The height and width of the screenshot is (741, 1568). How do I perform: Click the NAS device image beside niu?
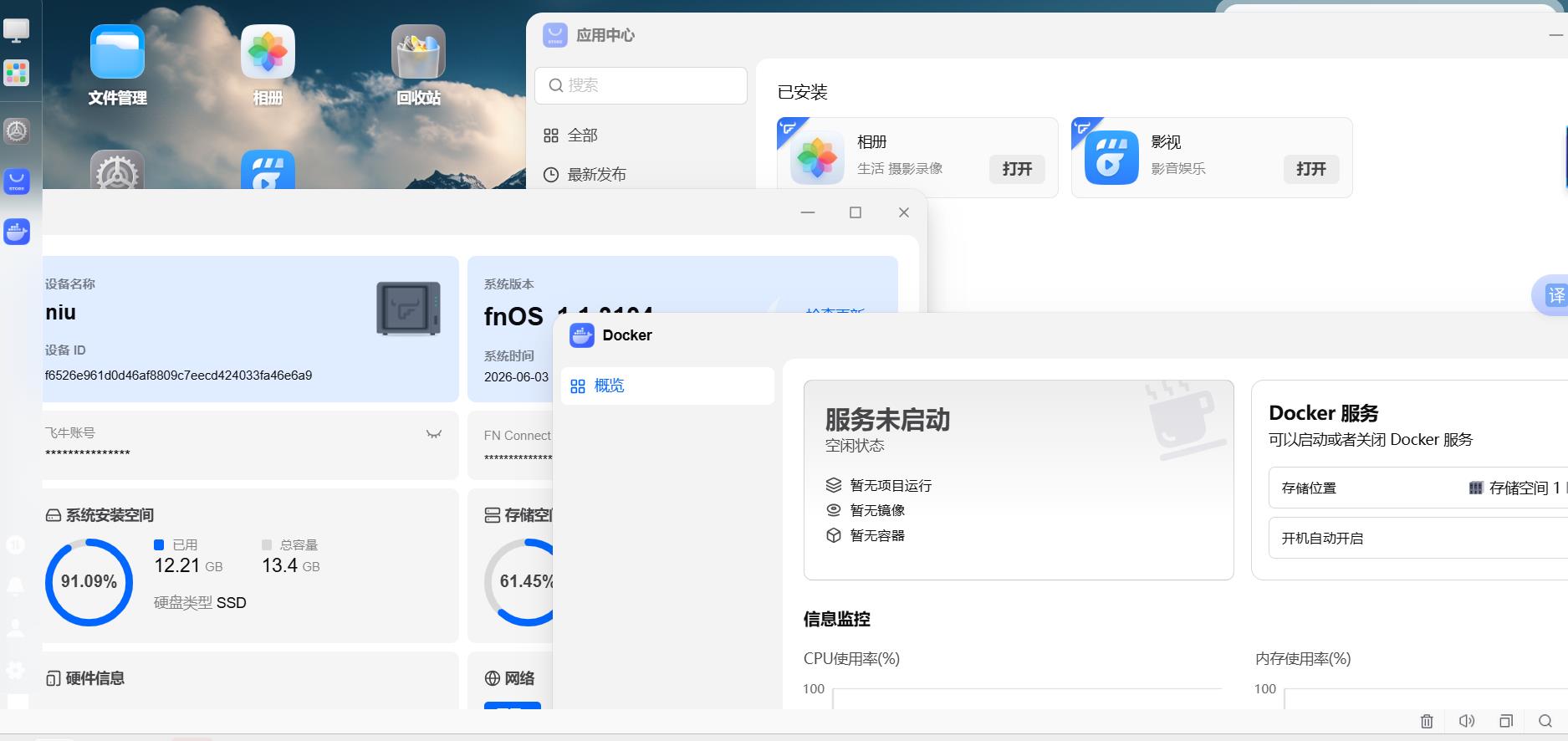[408, 309]
